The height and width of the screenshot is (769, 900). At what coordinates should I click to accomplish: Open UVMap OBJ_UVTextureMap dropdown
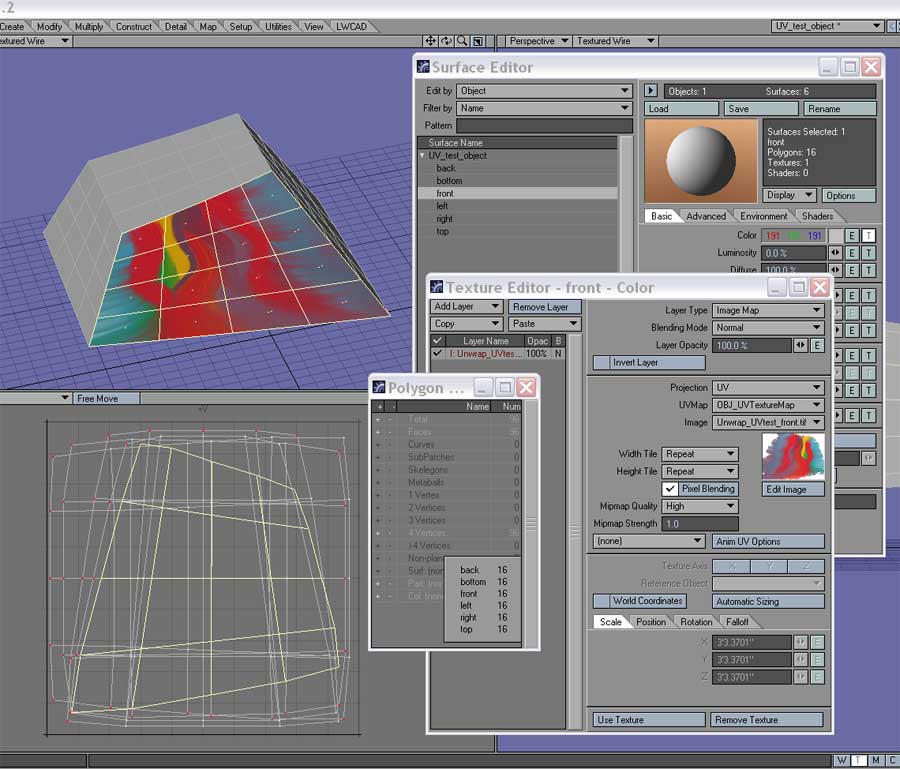coord(768,405)
